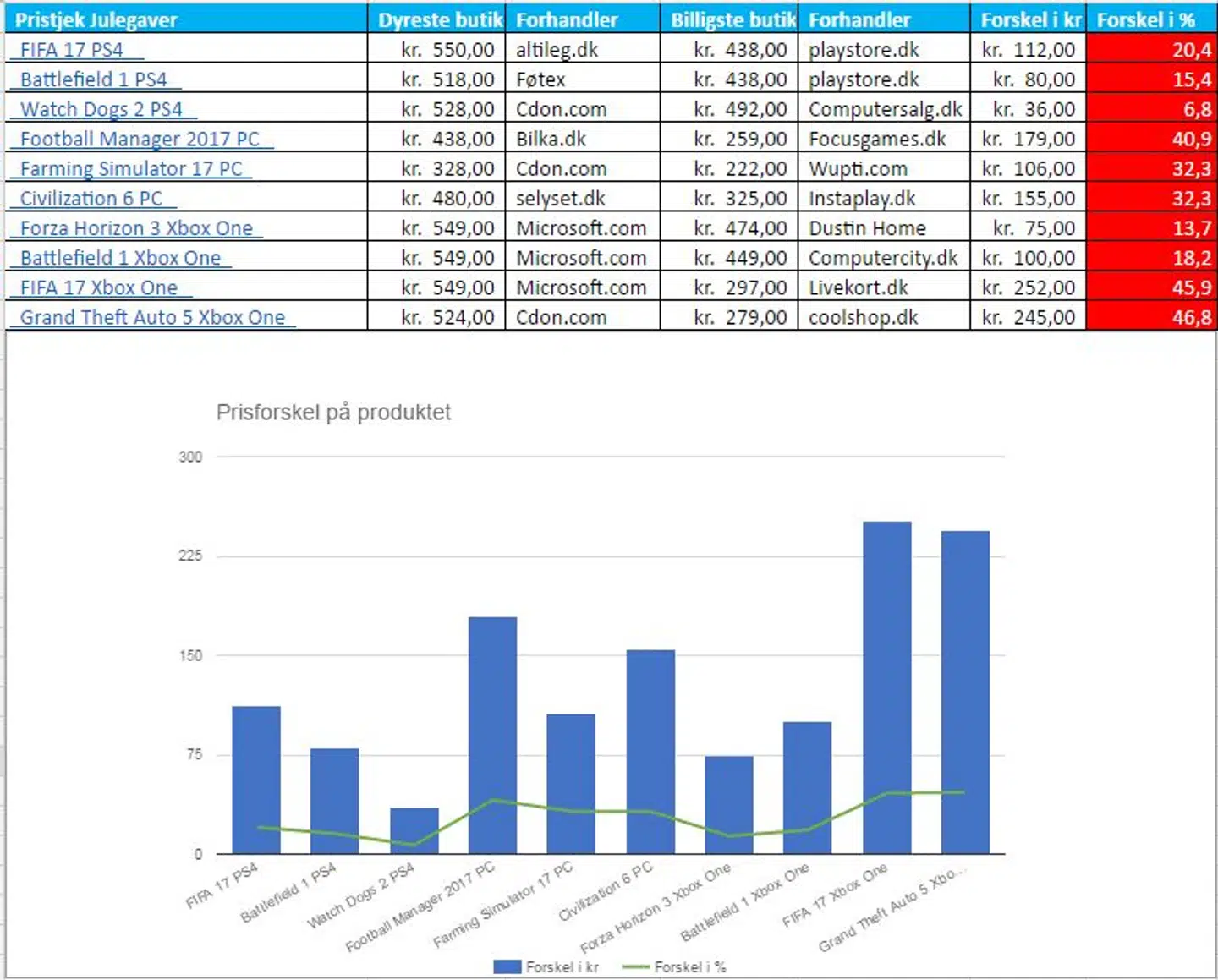Click the blue Forskel i kr legend swatch
Screen dimensions: 1218x980
click(x=507, y=966)
